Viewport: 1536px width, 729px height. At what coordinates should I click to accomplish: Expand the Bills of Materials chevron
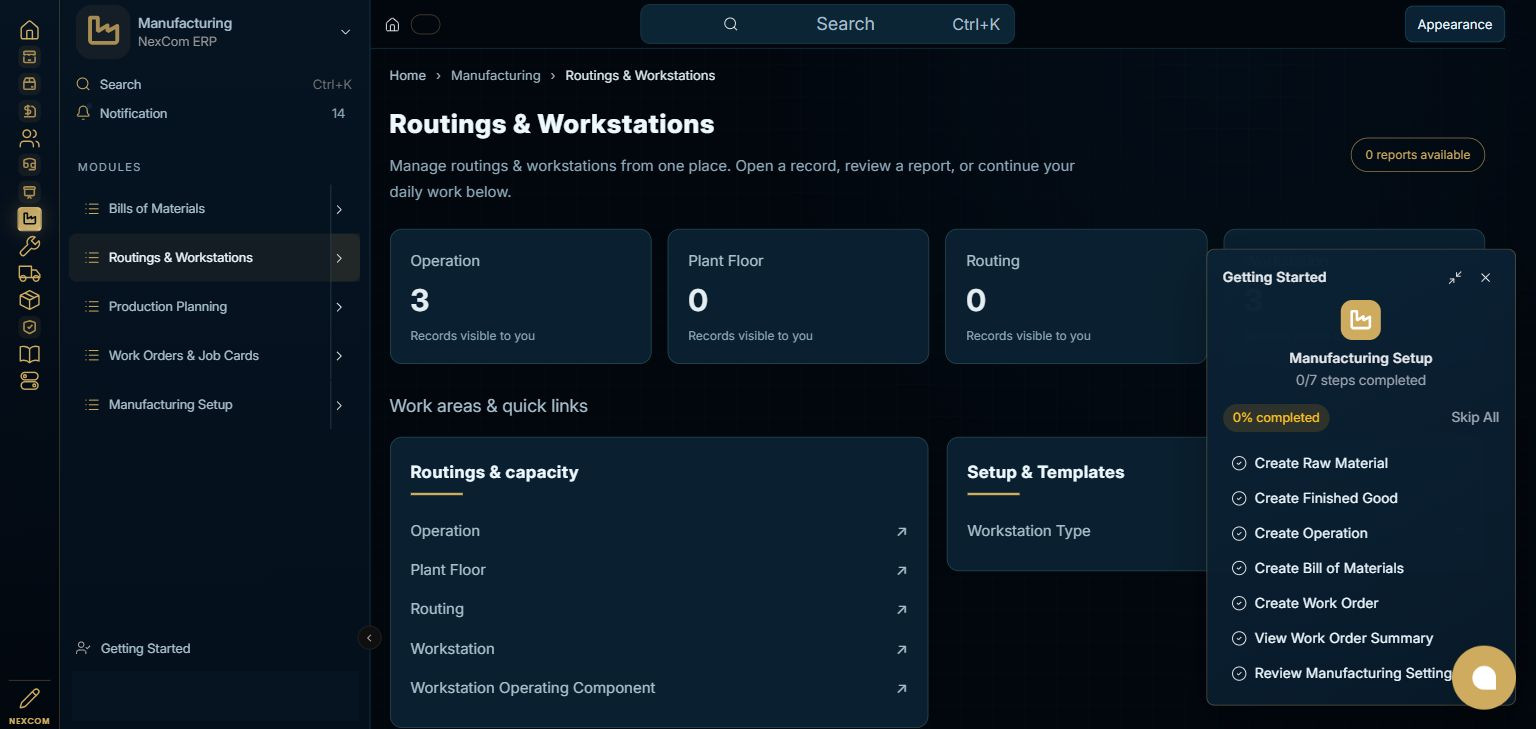click(x=339, y=209)
